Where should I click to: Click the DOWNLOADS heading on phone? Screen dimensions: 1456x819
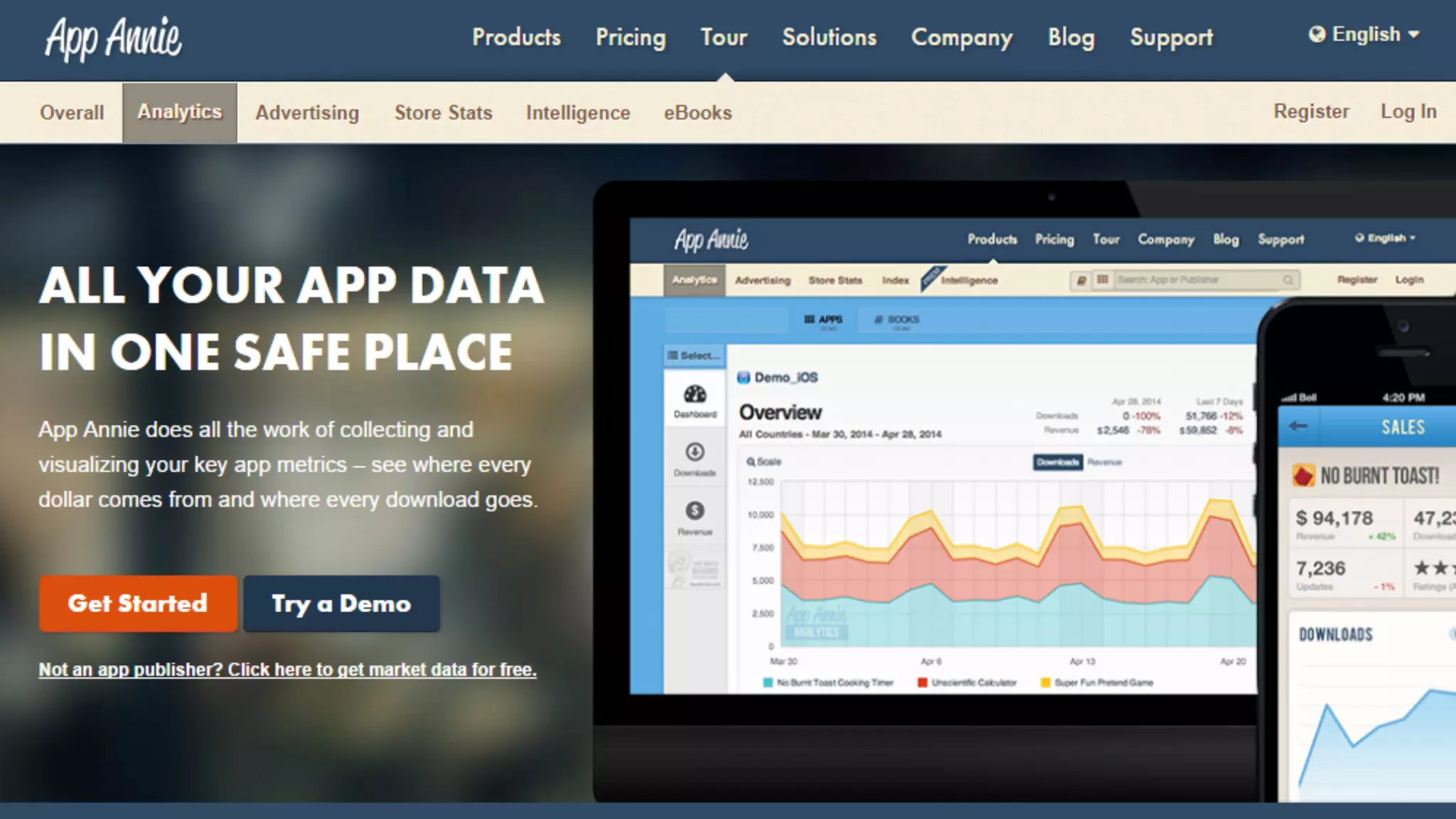pyautogui.click(x=1336, y=635)
